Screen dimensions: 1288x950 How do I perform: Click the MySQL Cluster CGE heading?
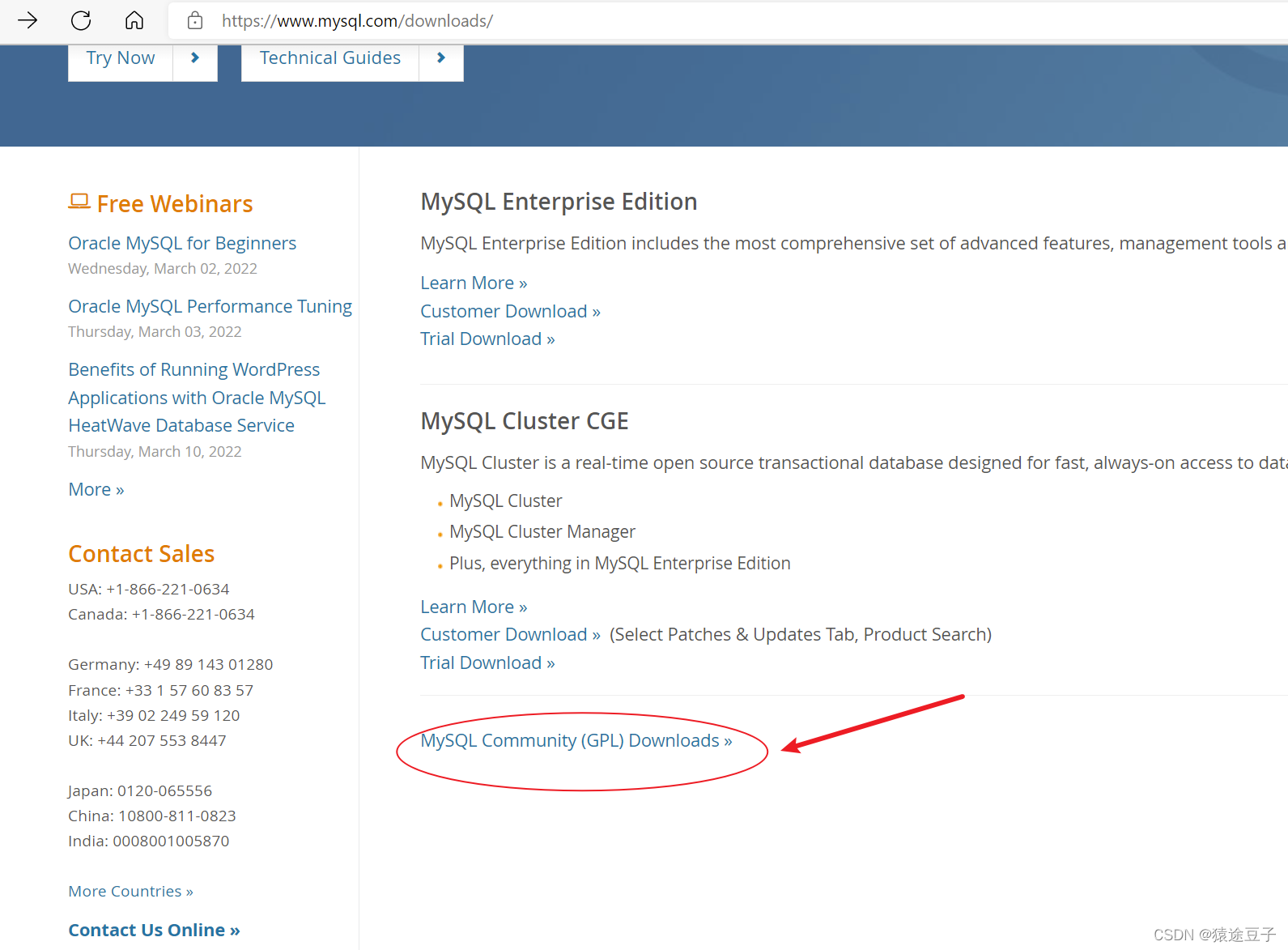point(525,421)
